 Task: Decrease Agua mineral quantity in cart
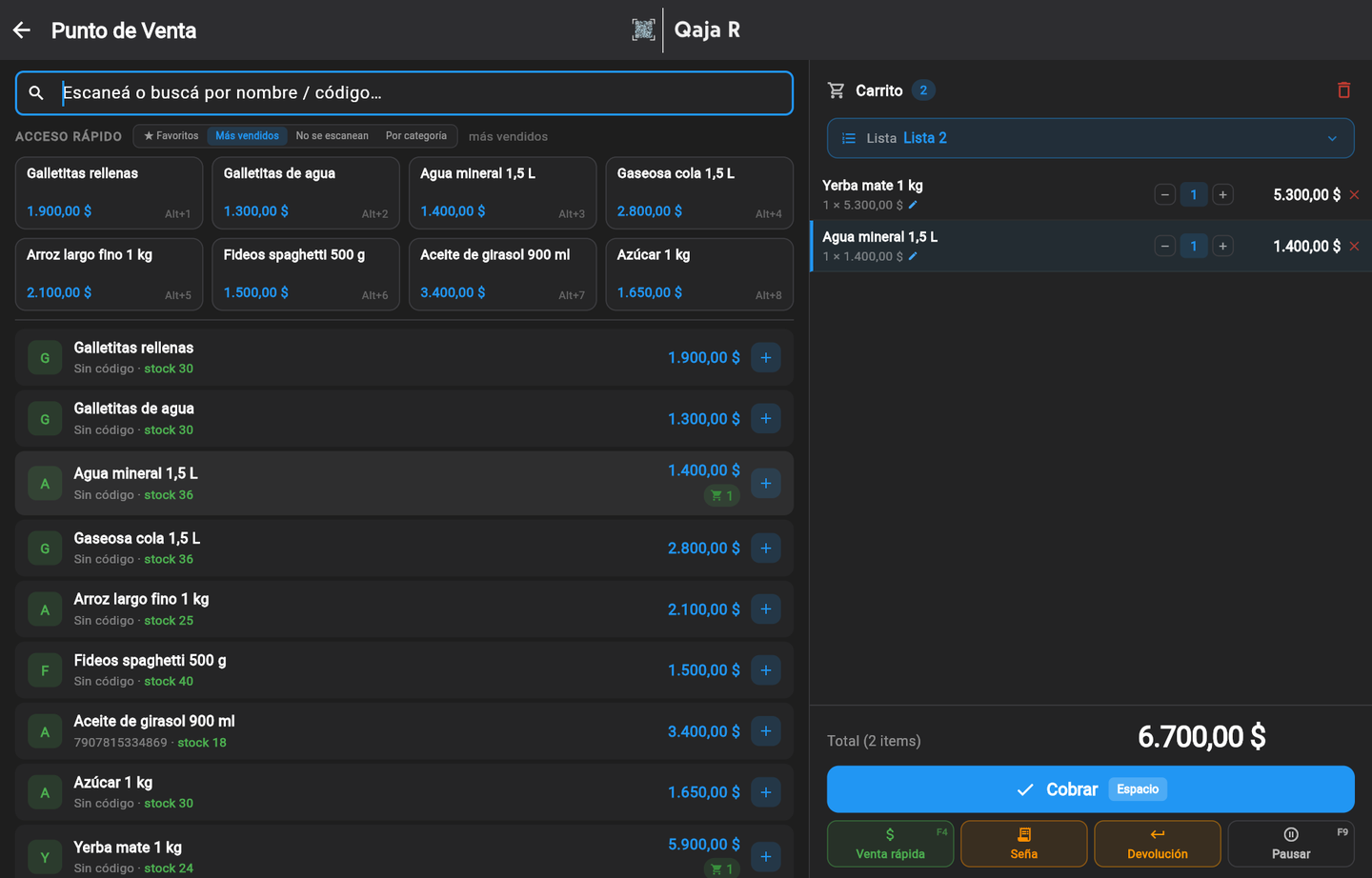pyautogui.click(x=1164, y=246)
